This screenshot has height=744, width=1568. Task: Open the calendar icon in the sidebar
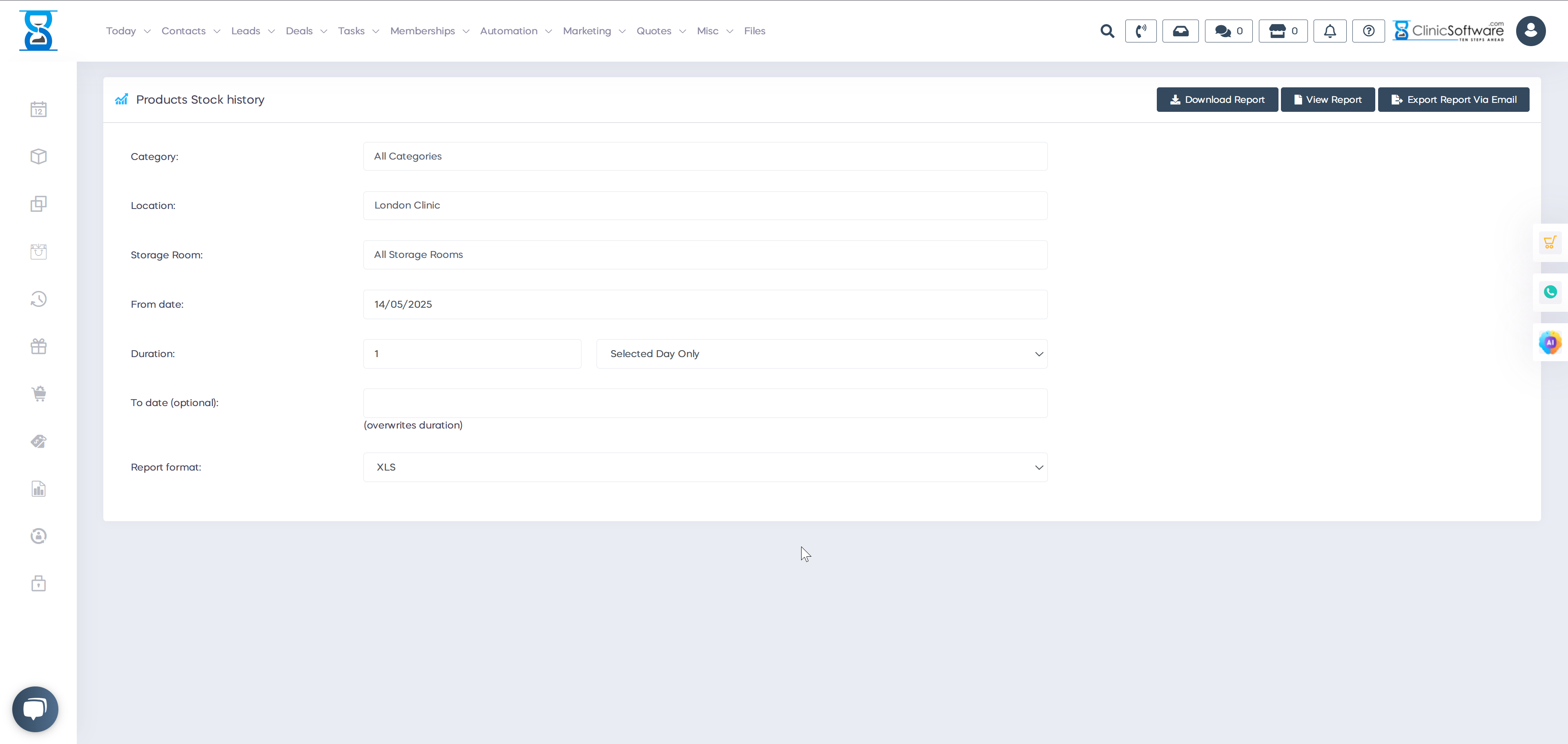click(x=38, y=109)
